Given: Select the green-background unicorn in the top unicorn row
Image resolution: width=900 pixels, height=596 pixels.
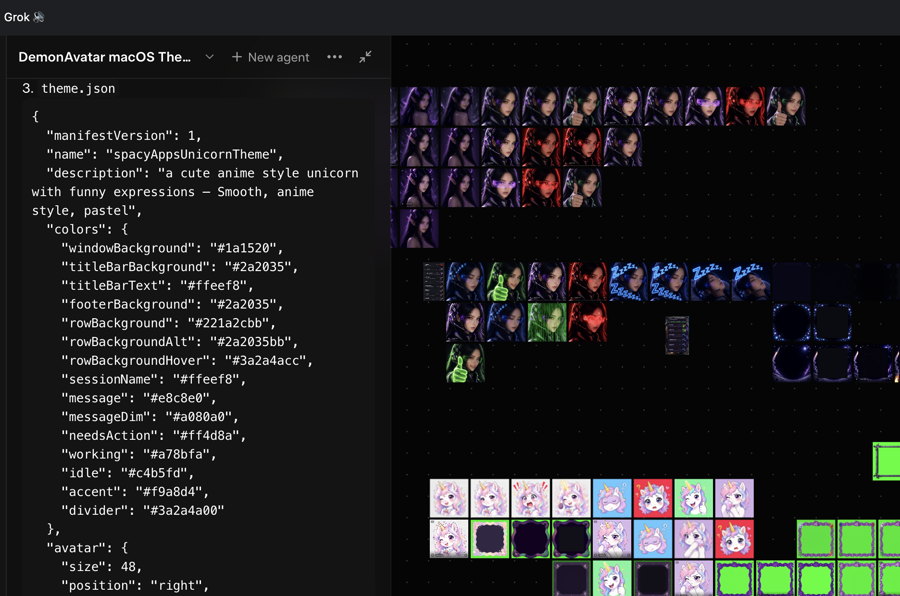Looking at the screenshot, I should (693, 498).
